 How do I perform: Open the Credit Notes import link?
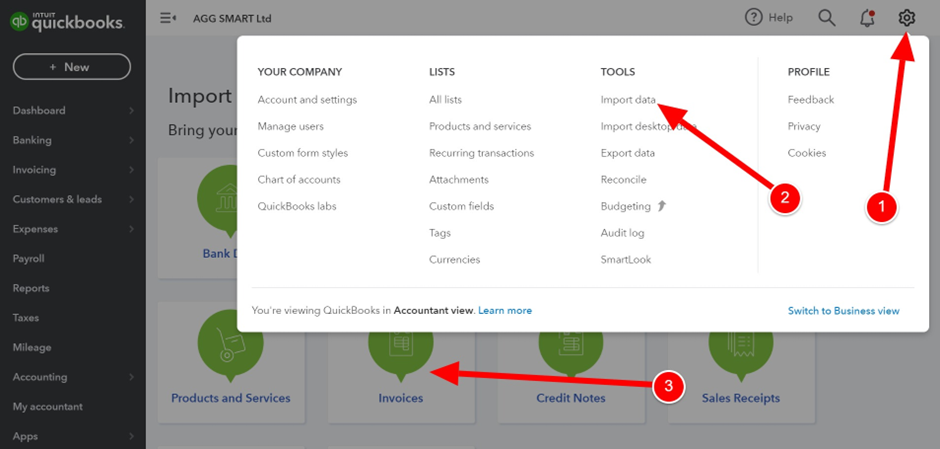tap(571, 398)
